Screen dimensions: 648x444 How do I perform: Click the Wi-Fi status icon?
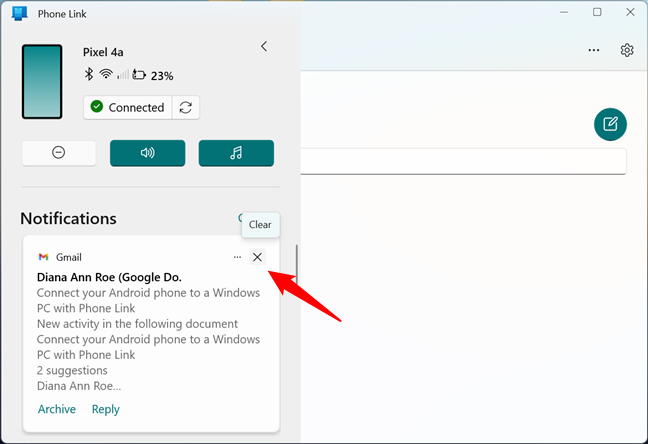106,74
